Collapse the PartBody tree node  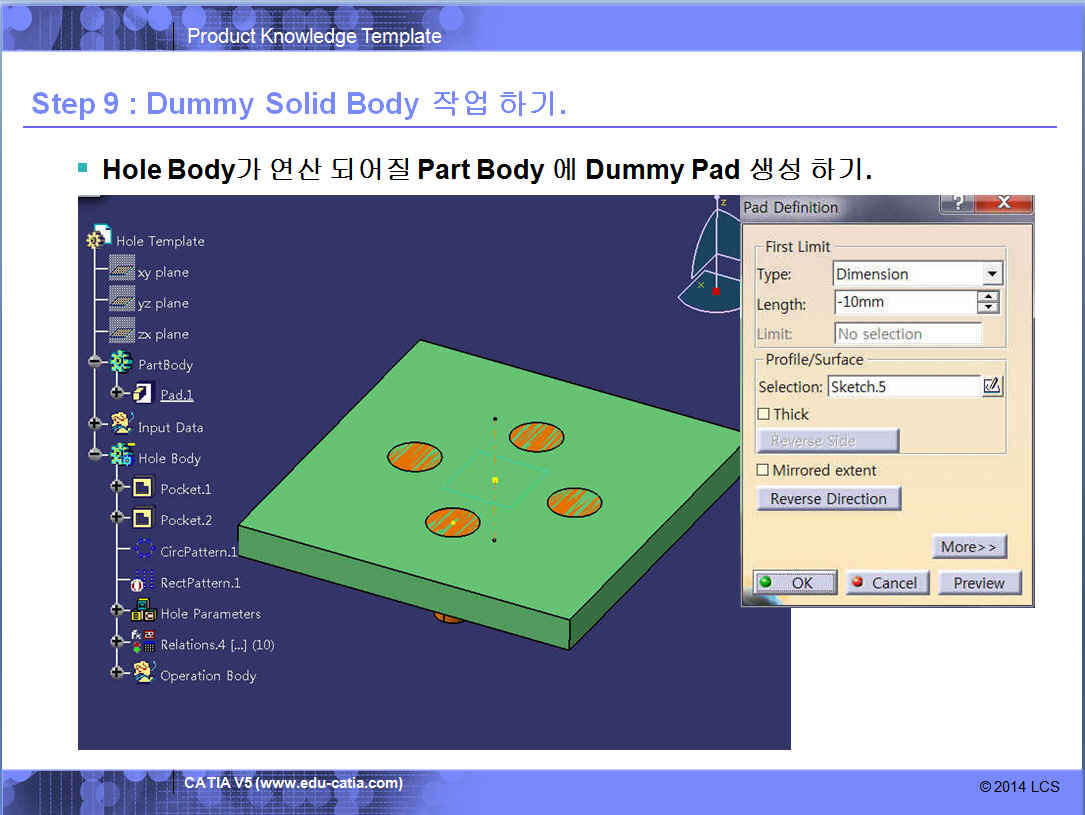[95, 362]
